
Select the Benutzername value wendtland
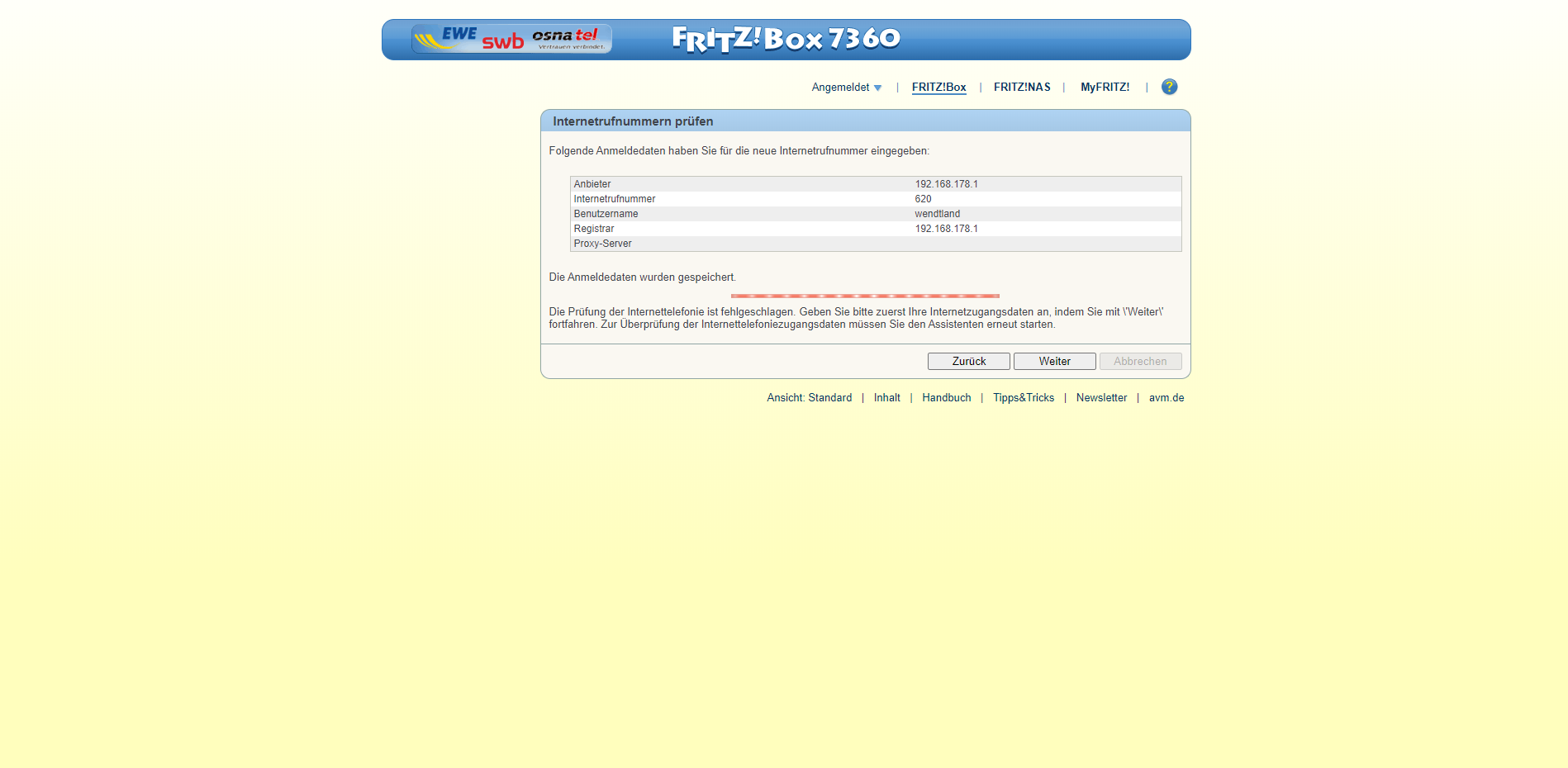click(937, 214)
